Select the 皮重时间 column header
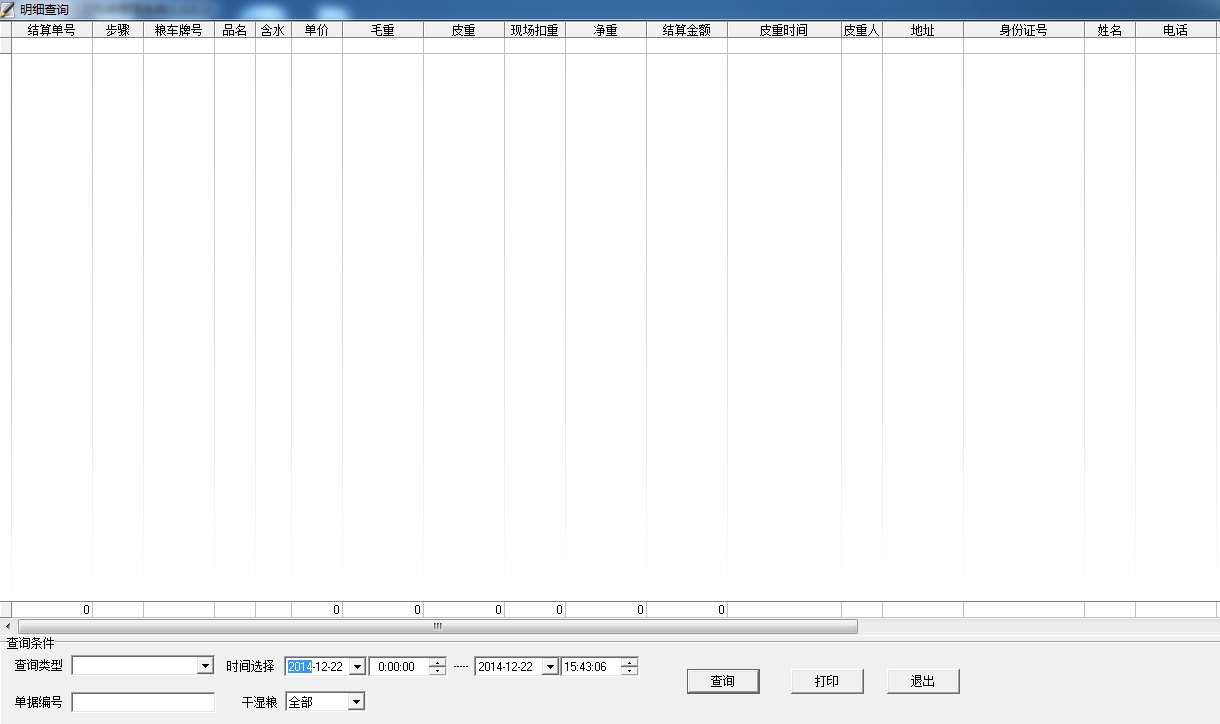Image resolution: width=1220 pixels, height=724 pixels. click(783, 30)
